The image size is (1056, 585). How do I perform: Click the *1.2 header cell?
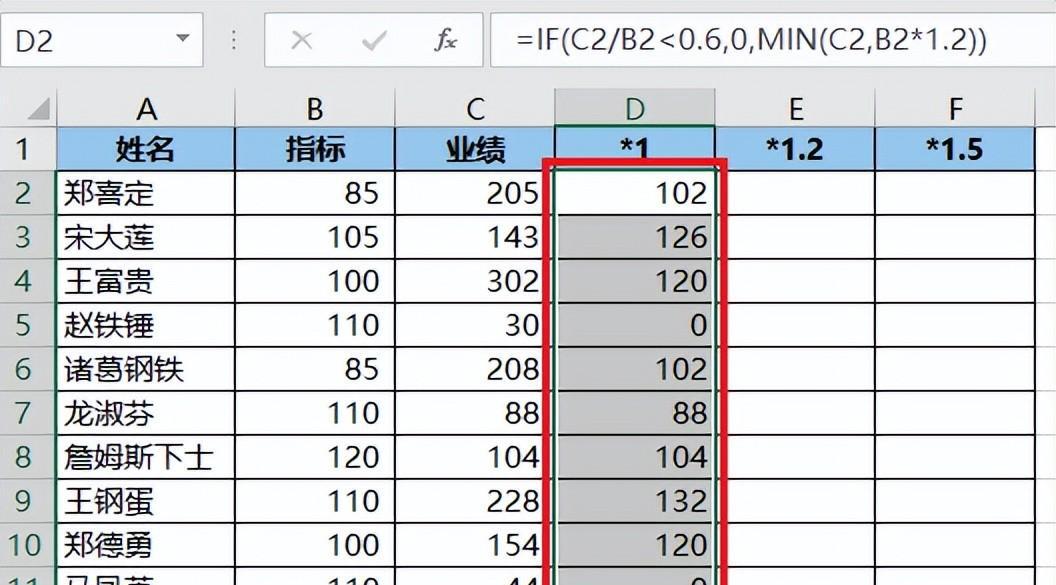795,149
